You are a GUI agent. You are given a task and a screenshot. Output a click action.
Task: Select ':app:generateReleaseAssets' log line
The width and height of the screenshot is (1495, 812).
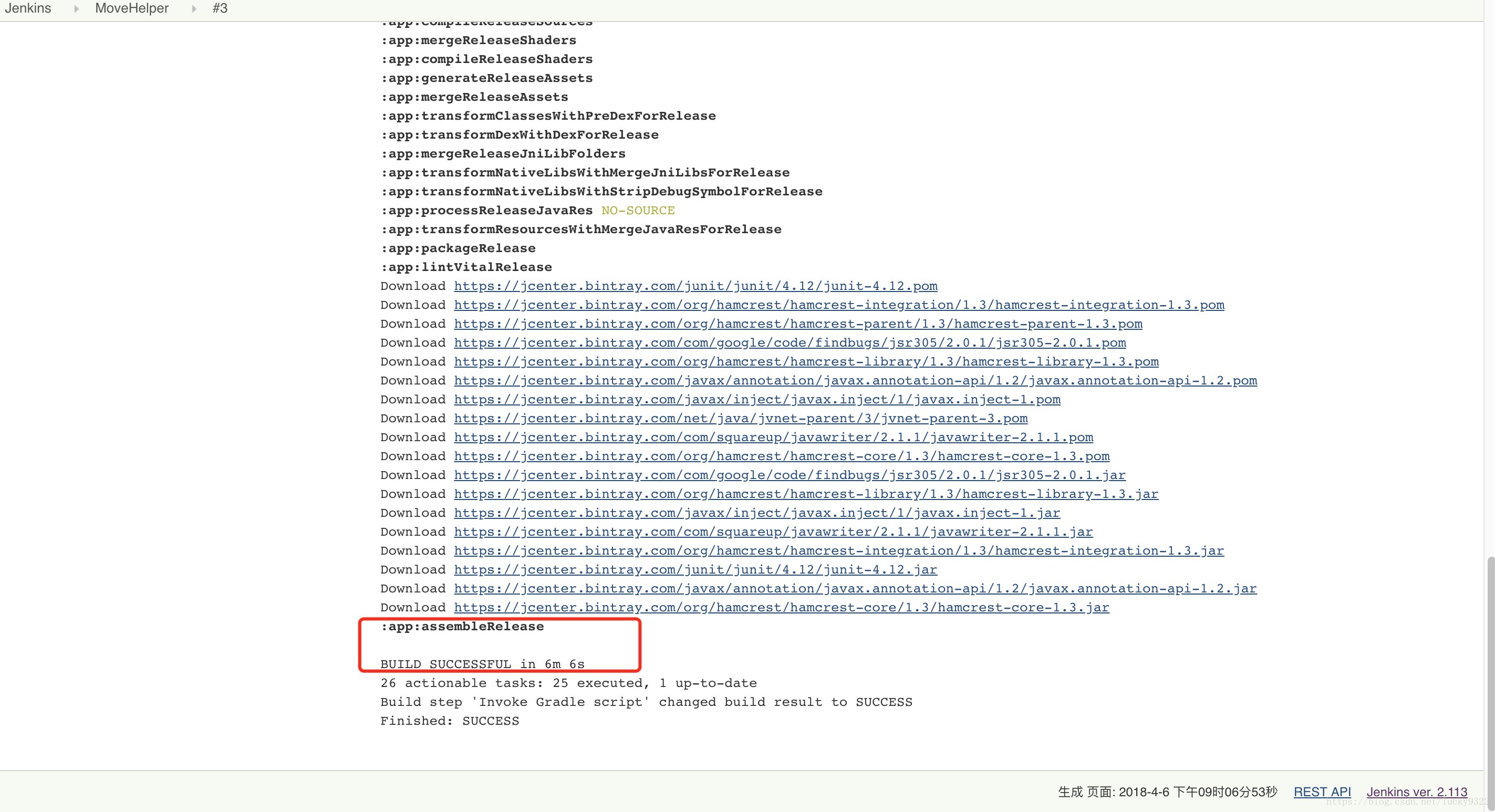[x=486, y=78]
